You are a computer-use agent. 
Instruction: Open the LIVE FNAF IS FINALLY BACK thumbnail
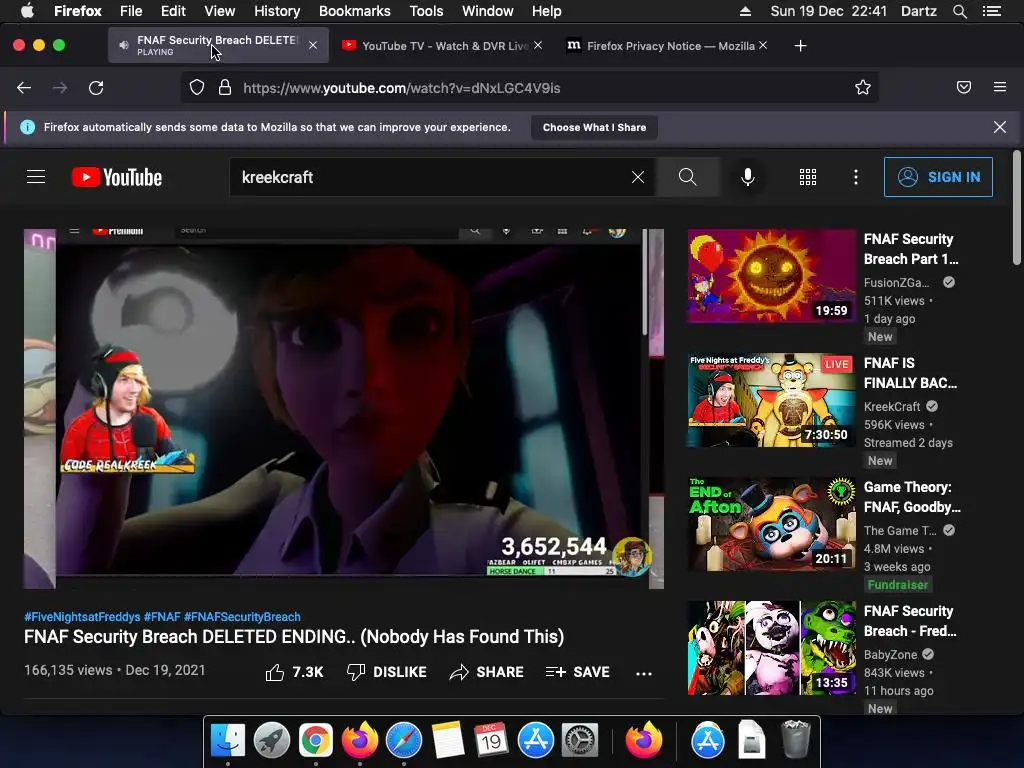[x=771, y=400]
